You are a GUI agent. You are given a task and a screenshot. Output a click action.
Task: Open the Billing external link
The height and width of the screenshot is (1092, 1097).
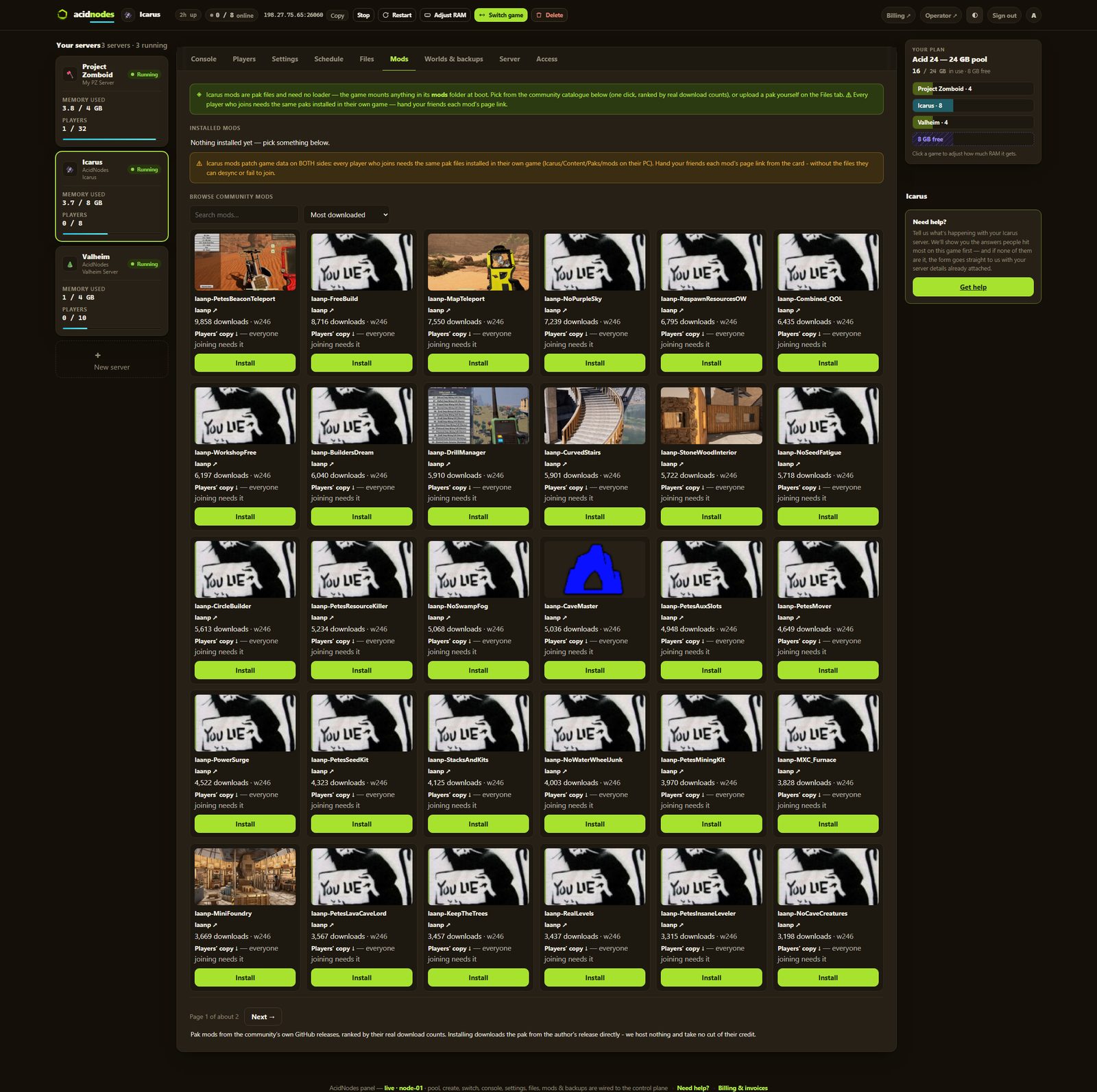coord(898,15)
